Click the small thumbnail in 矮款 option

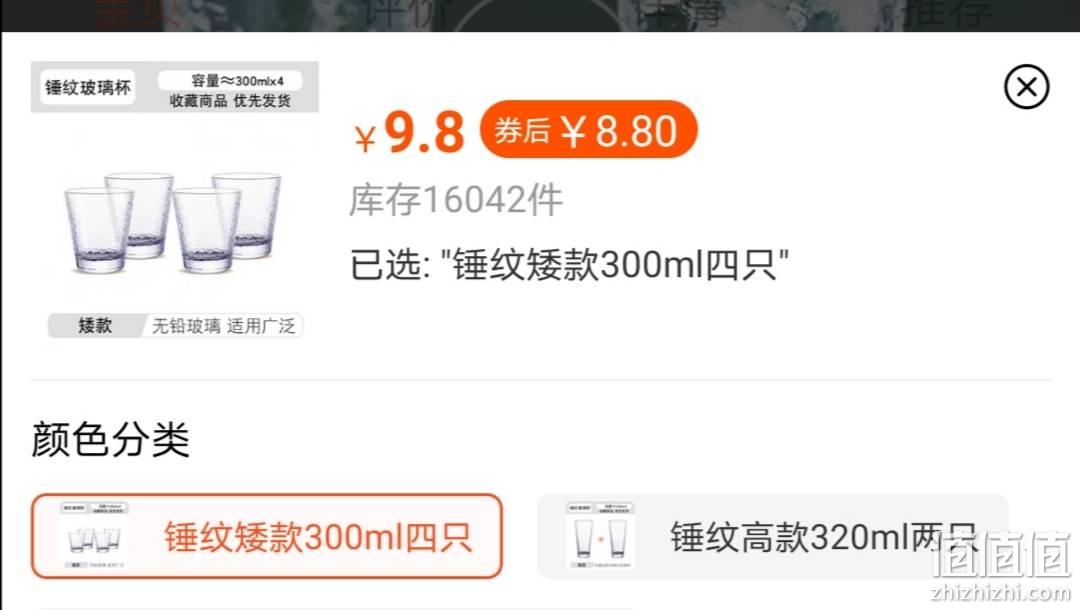[94, 536]
